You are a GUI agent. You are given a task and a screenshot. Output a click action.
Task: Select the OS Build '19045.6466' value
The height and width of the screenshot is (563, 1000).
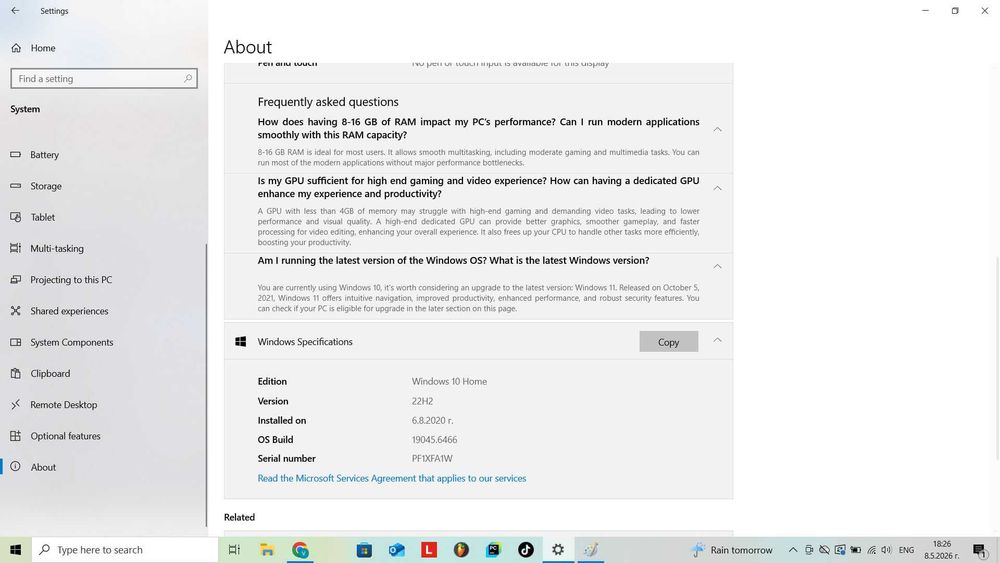(434, 439)
